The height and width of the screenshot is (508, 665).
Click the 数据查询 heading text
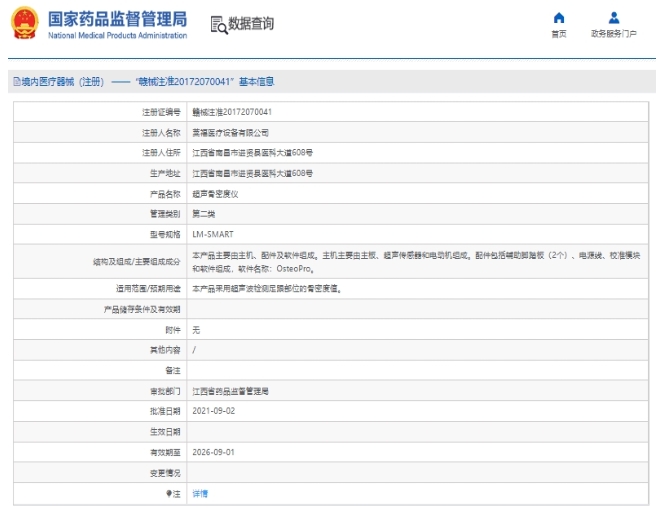click(x=251, y=25)
